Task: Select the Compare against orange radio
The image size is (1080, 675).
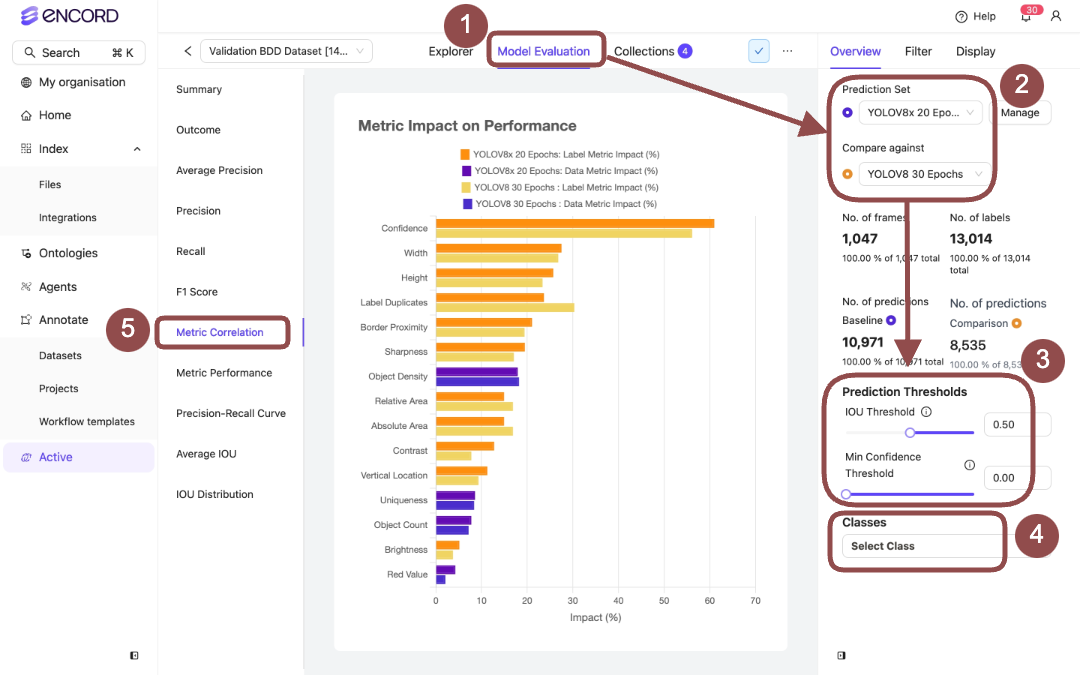Action: [847, 174]
